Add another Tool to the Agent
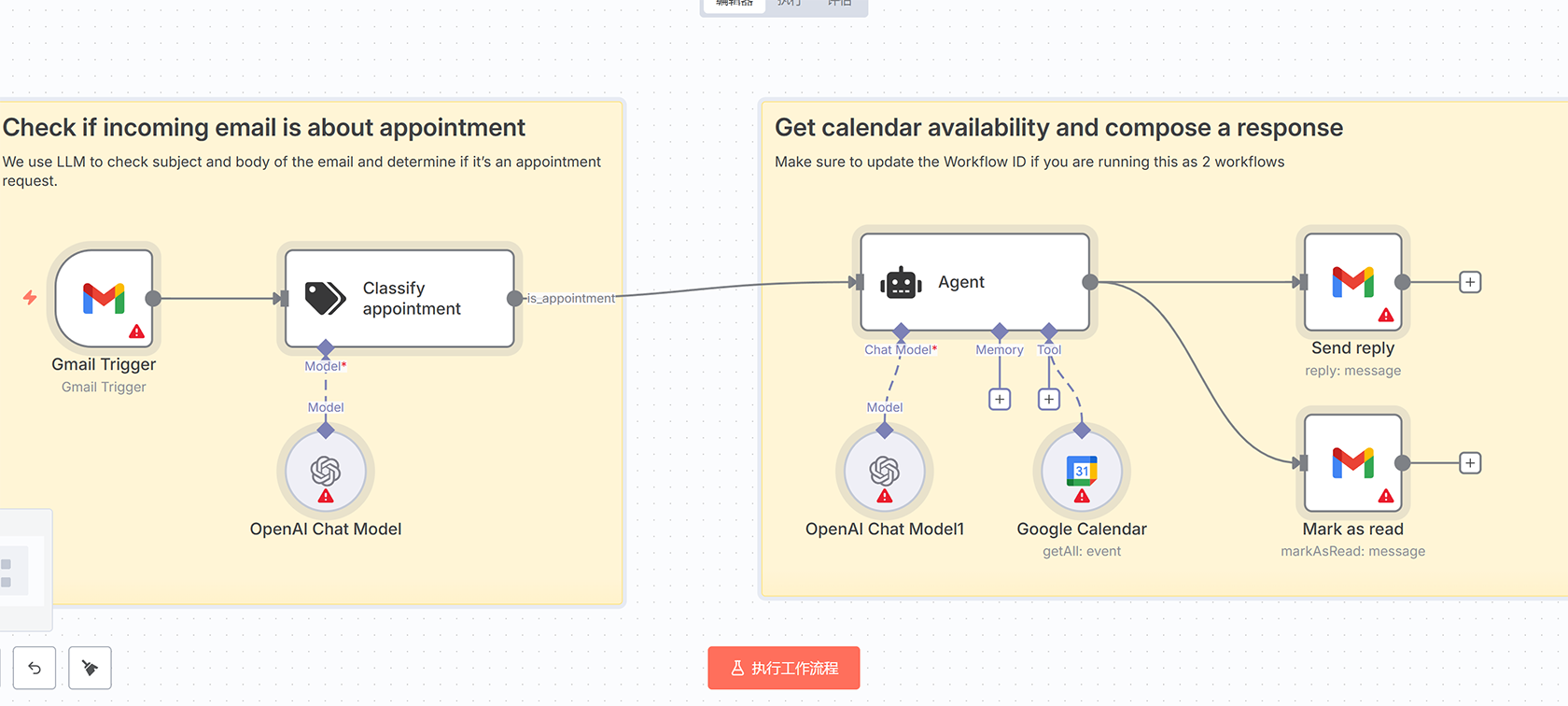 point(1049,400)
